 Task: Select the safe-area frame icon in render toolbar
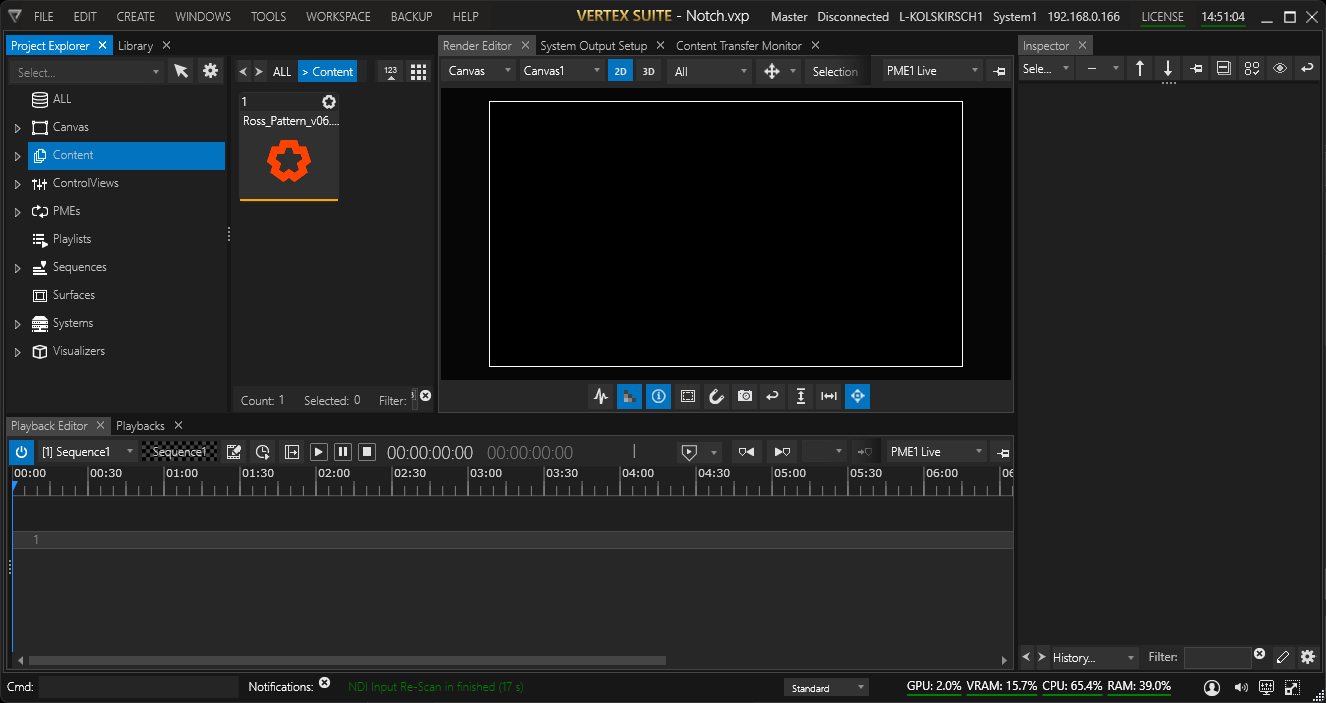(687, 396)
